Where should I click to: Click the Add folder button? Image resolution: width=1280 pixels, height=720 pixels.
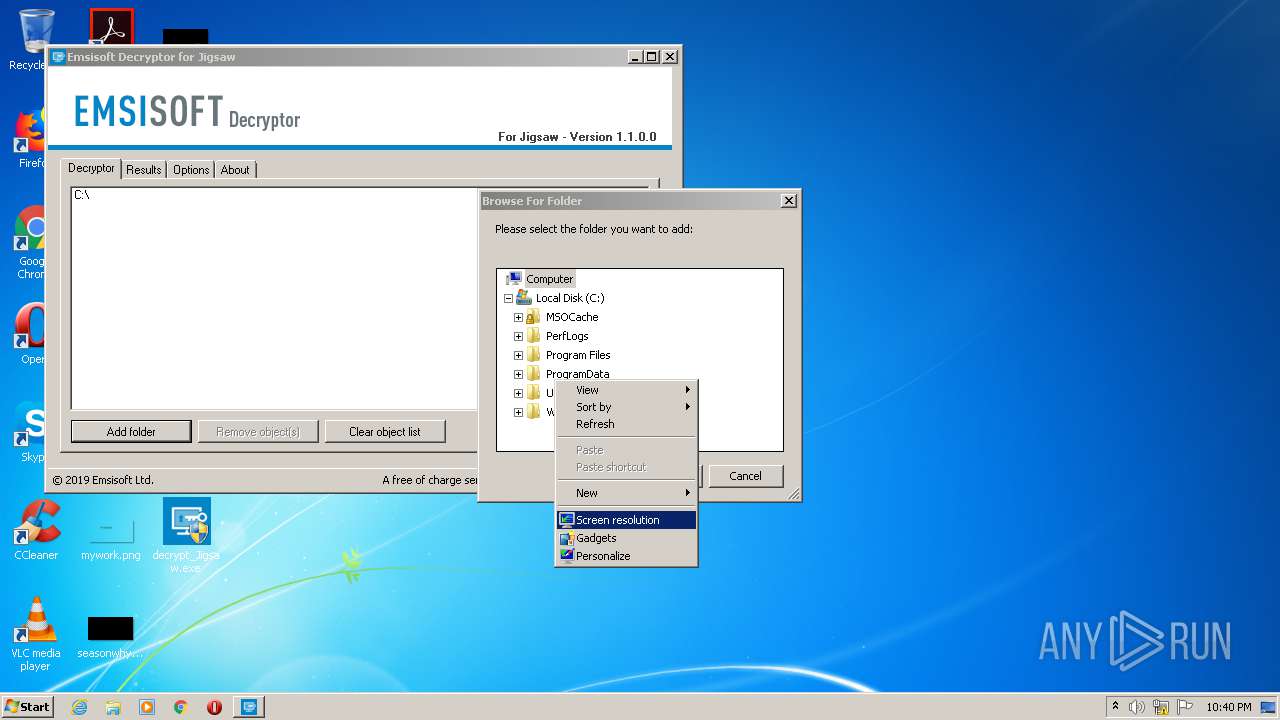point(131,432)
